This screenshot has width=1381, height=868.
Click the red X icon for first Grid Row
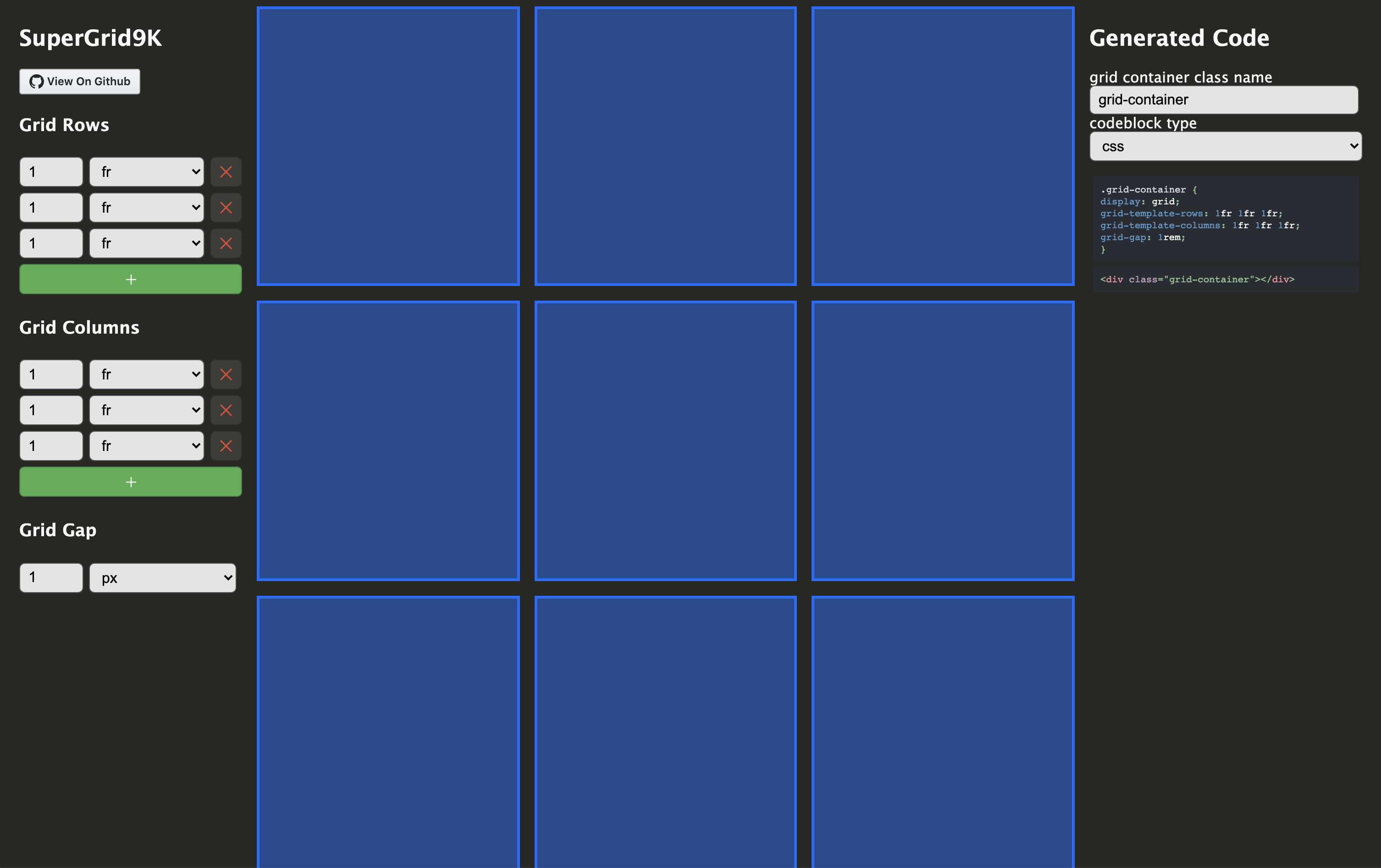pyautogui.click(x=226, y=172)
